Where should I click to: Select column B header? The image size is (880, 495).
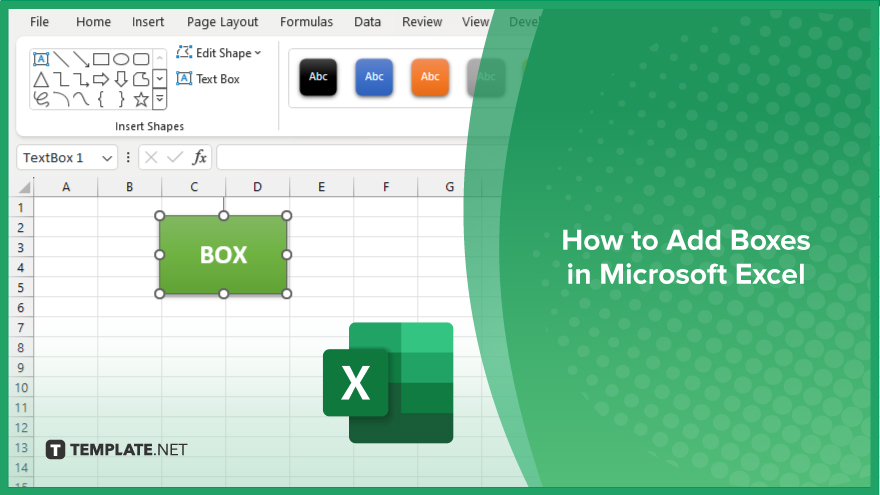[130, 187]
